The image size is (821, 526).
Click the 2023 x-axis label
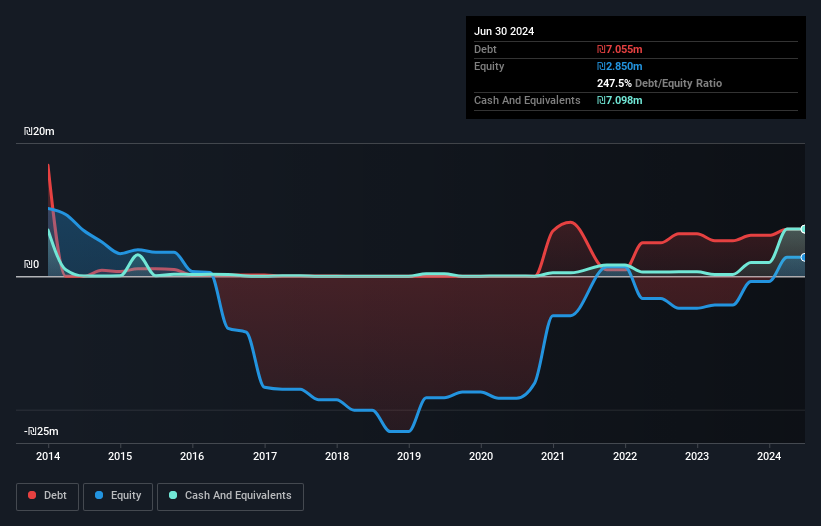click(697, 456)
